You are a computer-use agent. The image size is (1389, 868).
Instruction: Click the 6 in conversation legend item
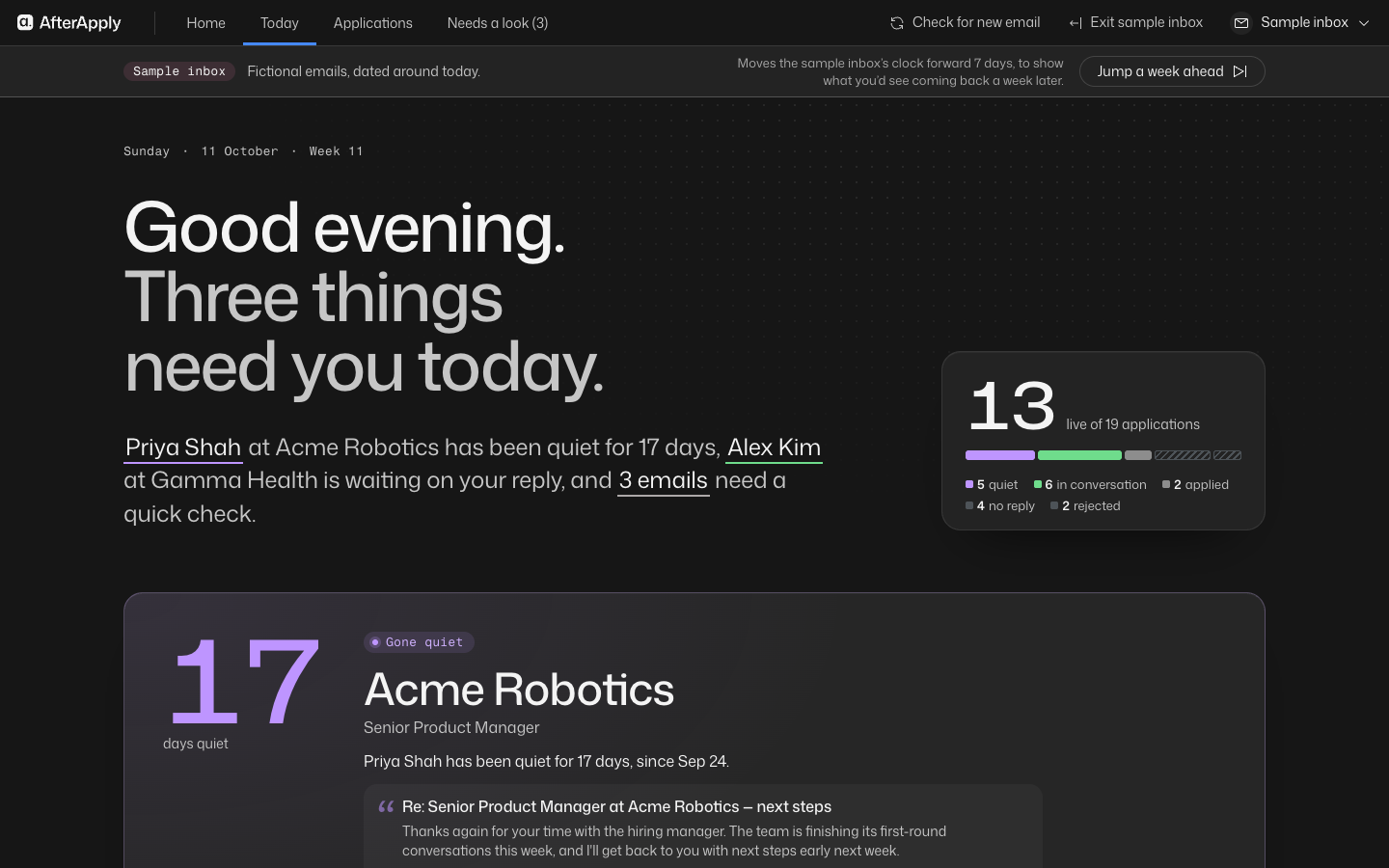(x=1090, y=485)
